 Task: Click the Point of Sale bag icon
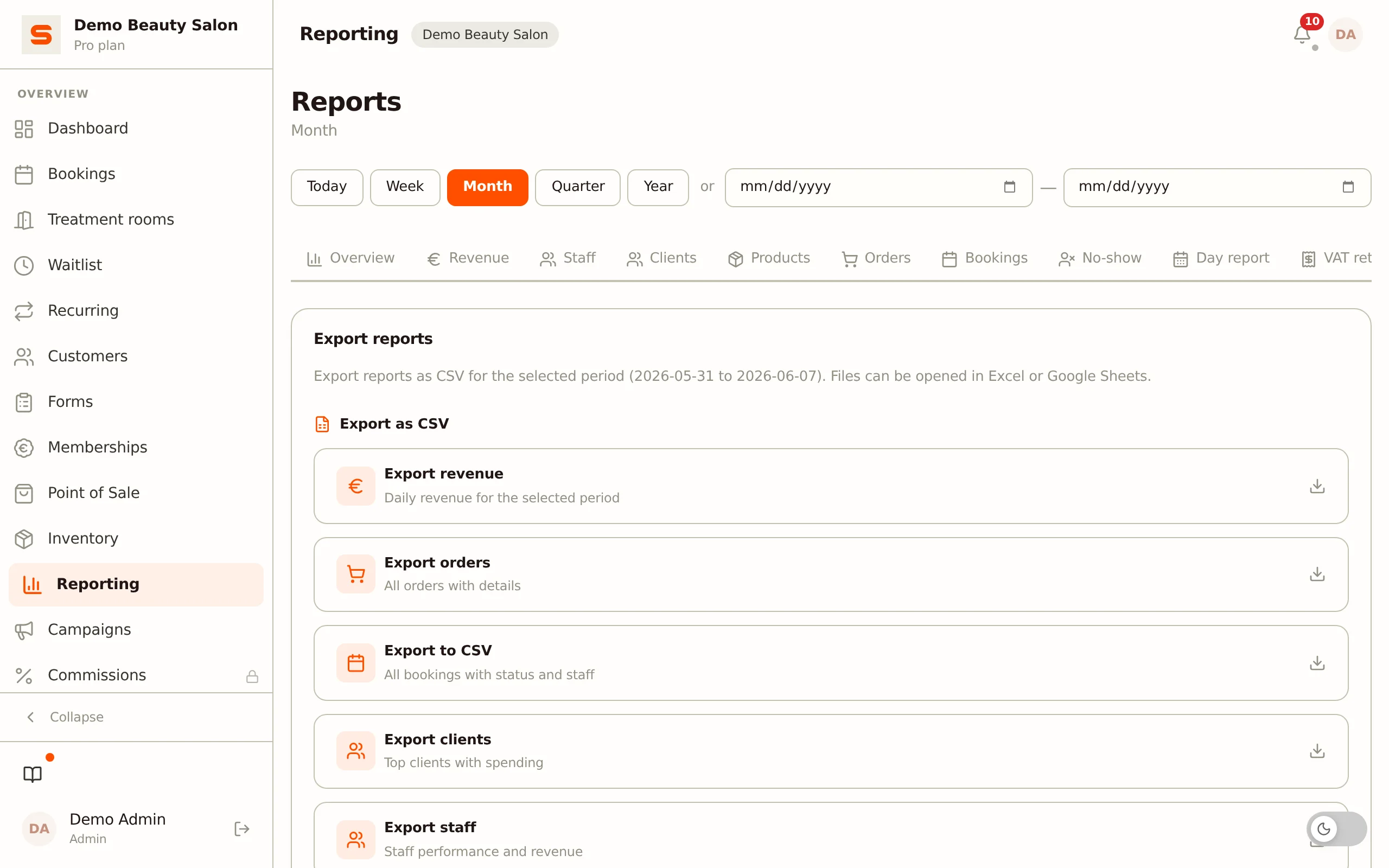click(23, 493)
